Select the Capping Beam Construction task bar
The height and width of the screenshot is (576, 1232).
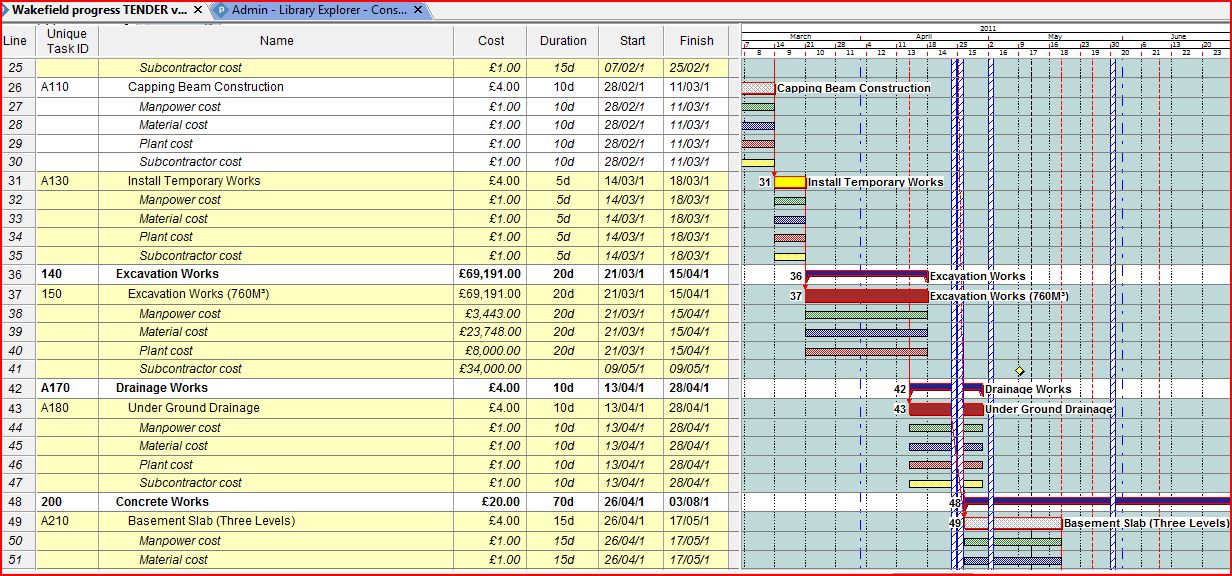click(758, 88)
